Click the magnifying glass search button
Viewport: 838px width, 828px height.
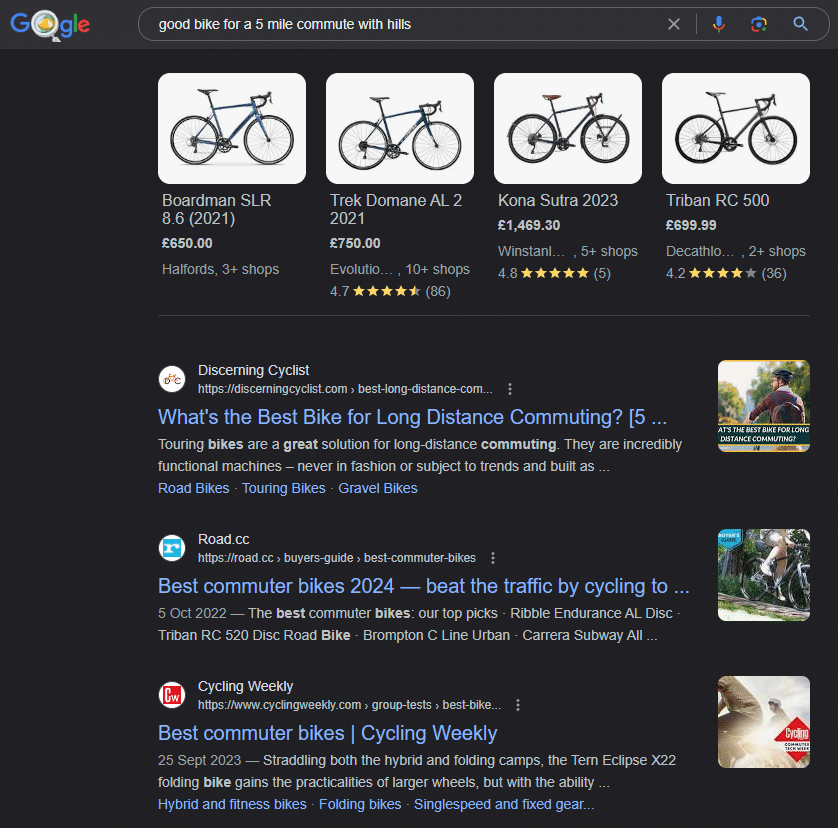[800, 24]
